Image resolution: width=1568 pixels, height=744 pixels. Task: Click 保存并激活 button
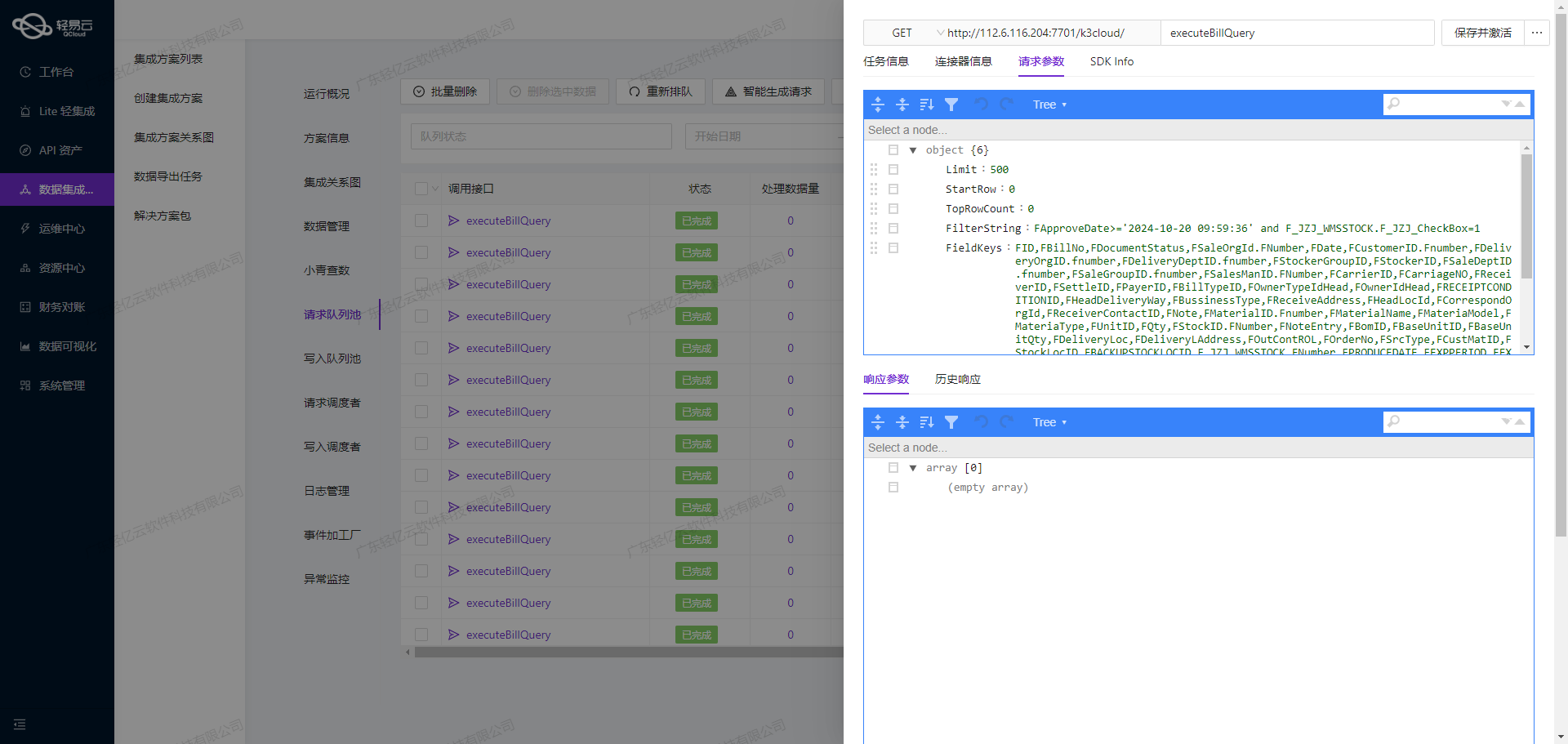(1483, 33)
